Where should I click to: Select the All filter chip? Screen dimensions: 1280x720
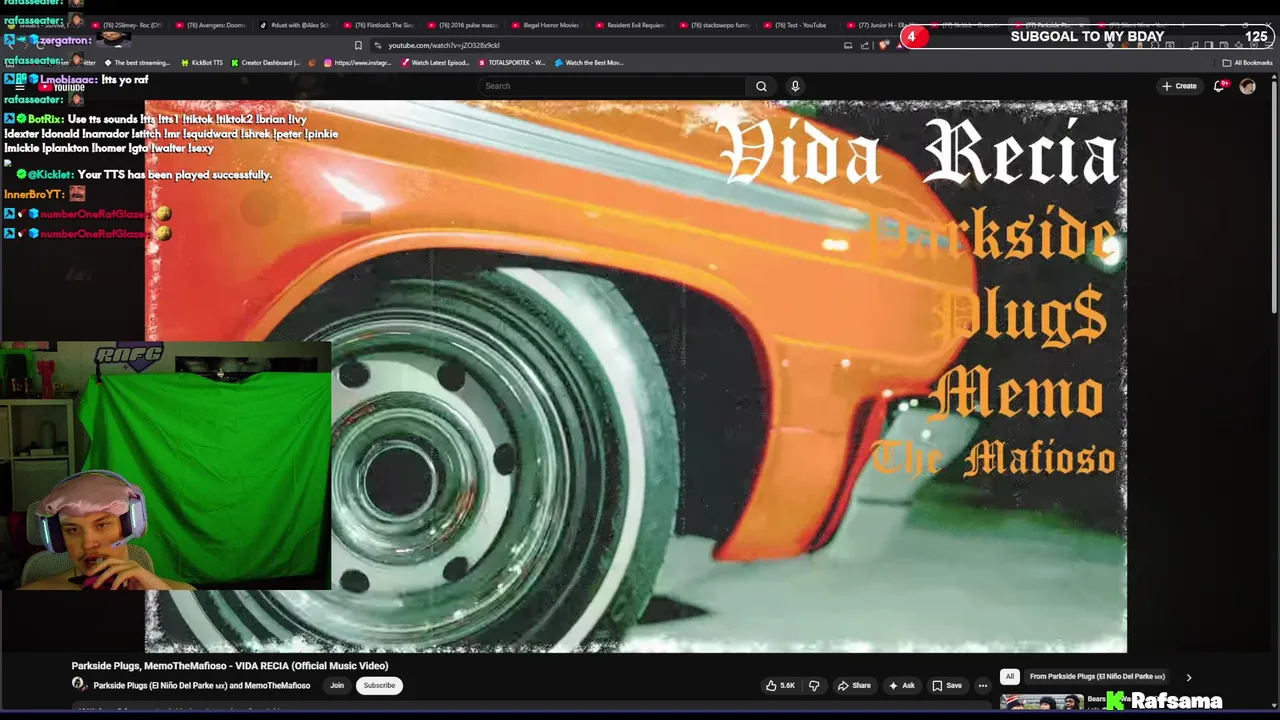click(1010, 676)
